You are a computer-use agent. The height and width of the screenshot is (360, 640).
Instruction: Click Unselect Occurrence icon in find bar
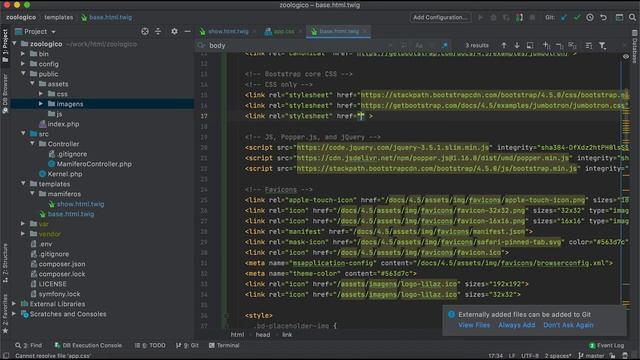[560, 45]
